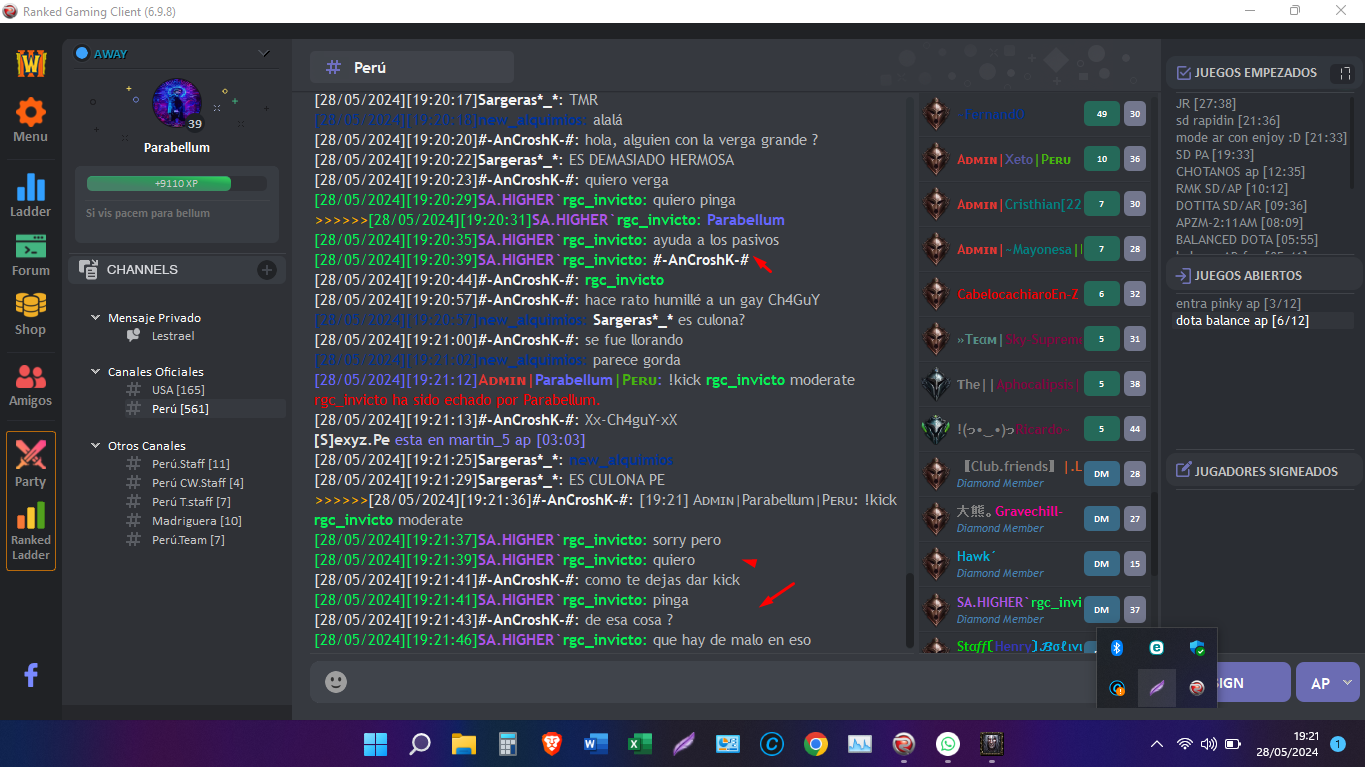Open the Calculator taskbar icon
Image resolution: width=1365 pixels, height=767 pixels.
[508, 744]
